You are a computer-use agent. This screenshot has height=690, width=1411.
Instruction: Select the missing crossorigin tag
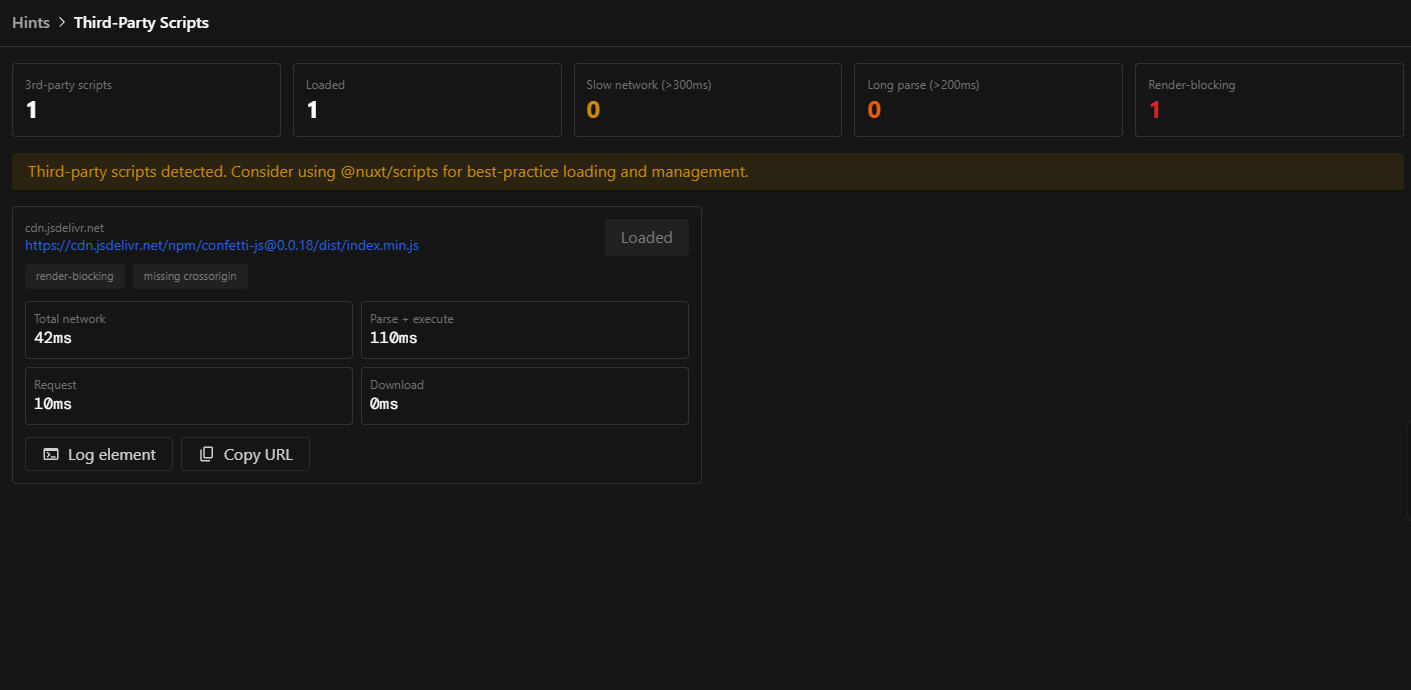(x=190, y=276)
